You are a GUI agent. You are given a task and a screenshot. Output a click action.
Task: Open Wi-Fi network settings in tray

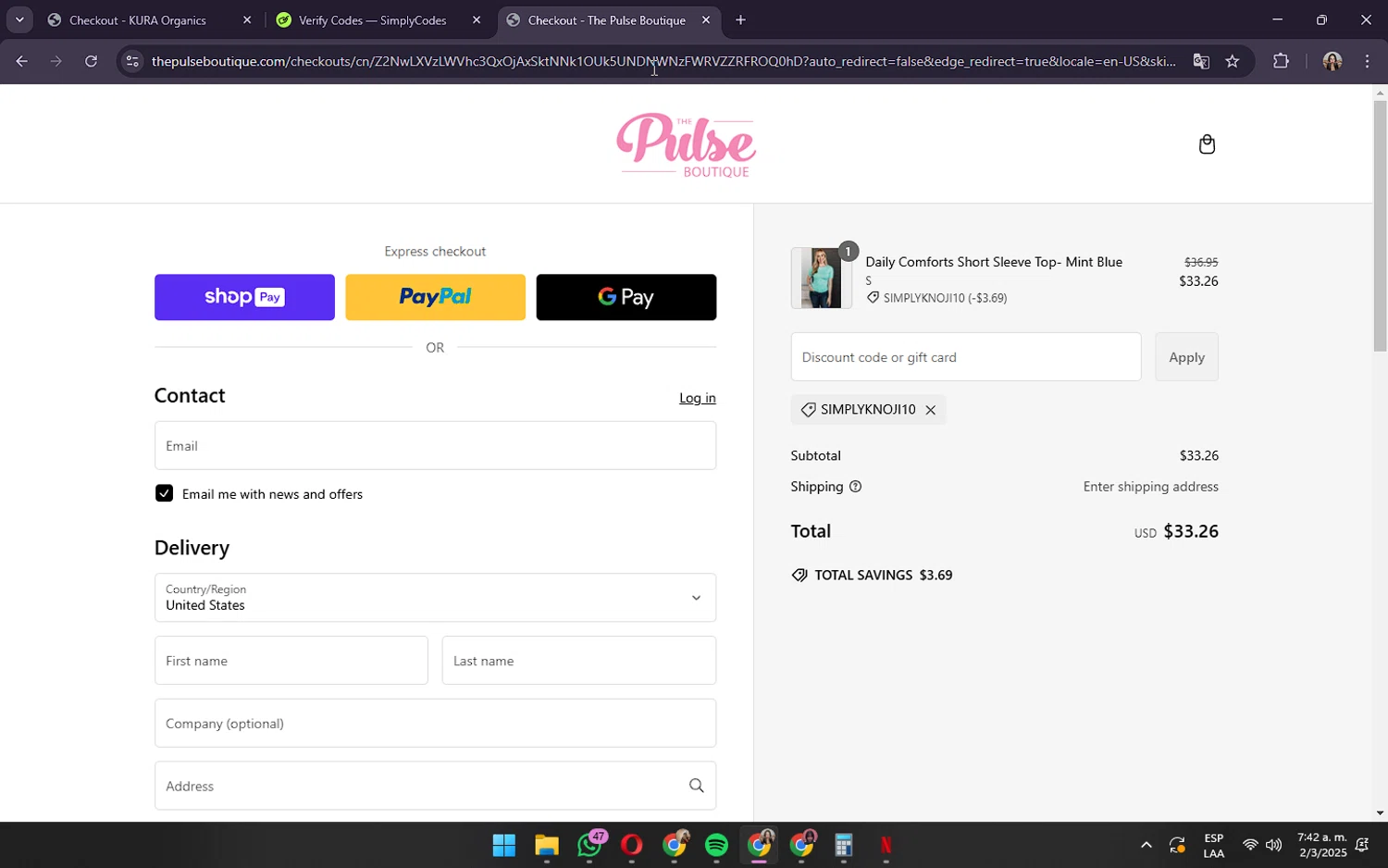(x=1250, y=845)
